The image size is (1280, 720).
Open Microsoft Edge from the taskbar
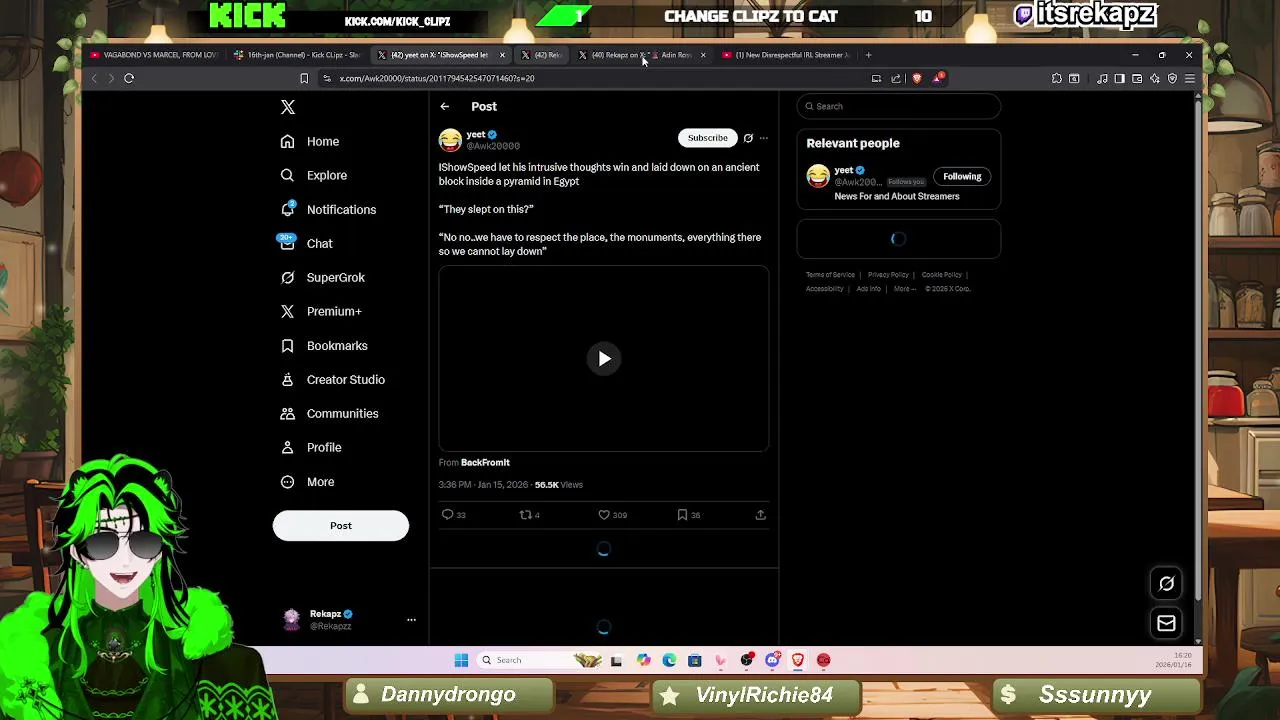669,660
